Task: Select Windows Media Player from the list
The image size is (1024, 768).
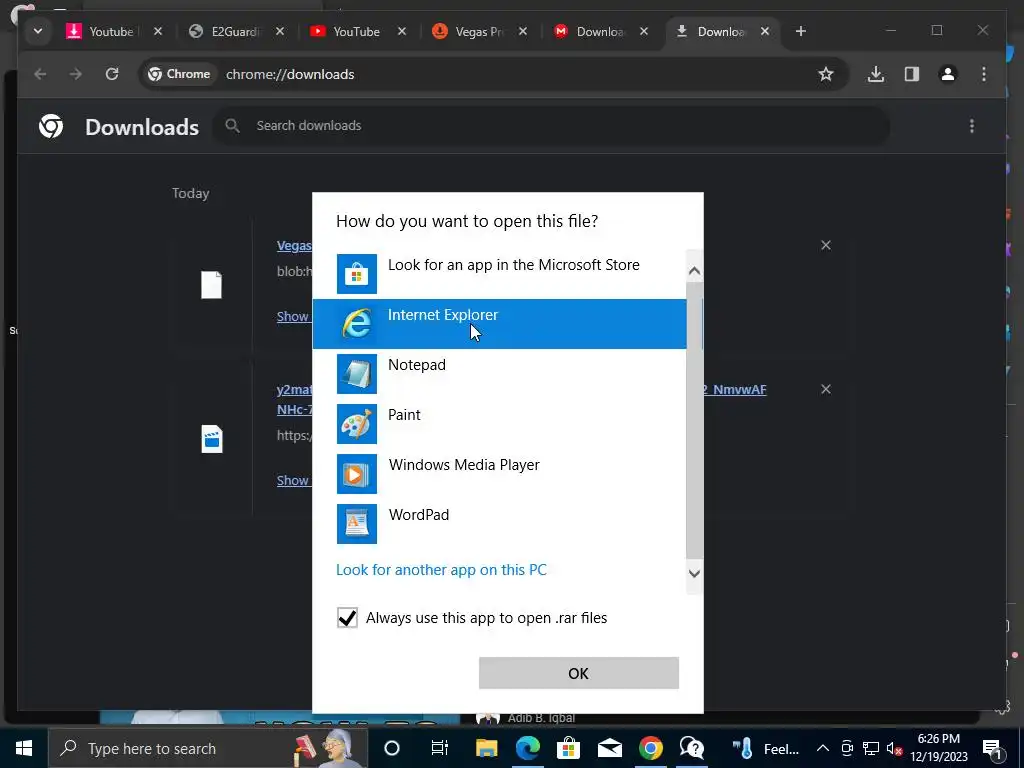Action: (500, 473)
